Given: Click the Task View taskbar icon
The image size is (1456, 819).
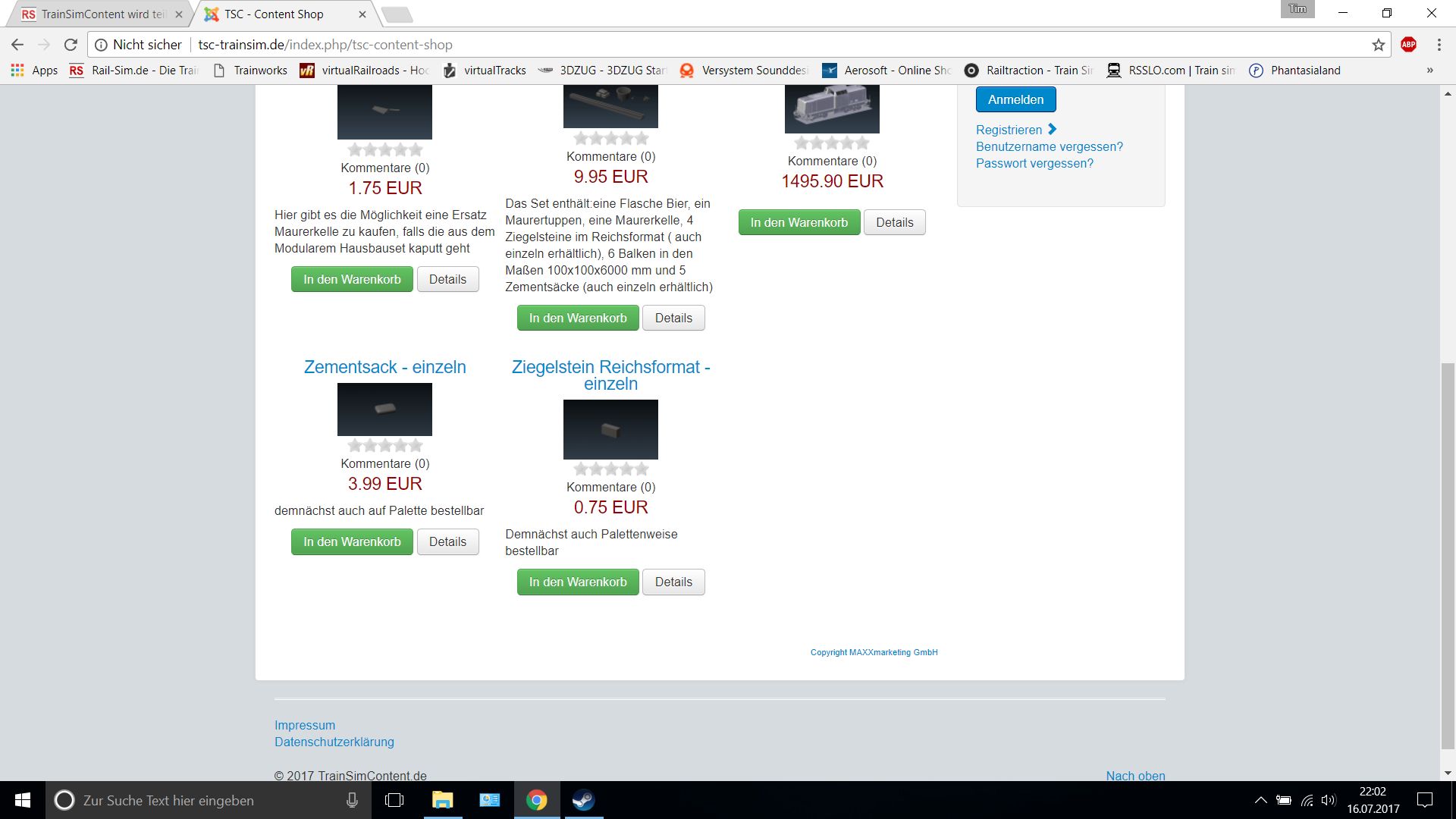Looking at the screenshot, I should click(394, 800).
